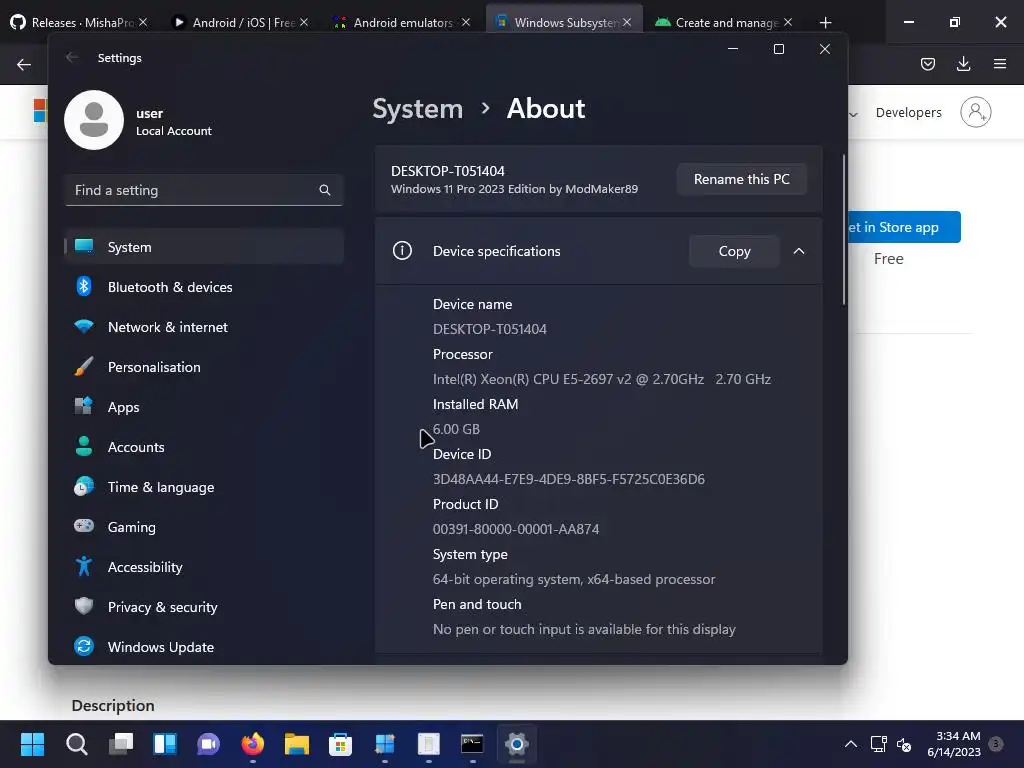
Task: Copy the device specifications
Action: [735, 251]
